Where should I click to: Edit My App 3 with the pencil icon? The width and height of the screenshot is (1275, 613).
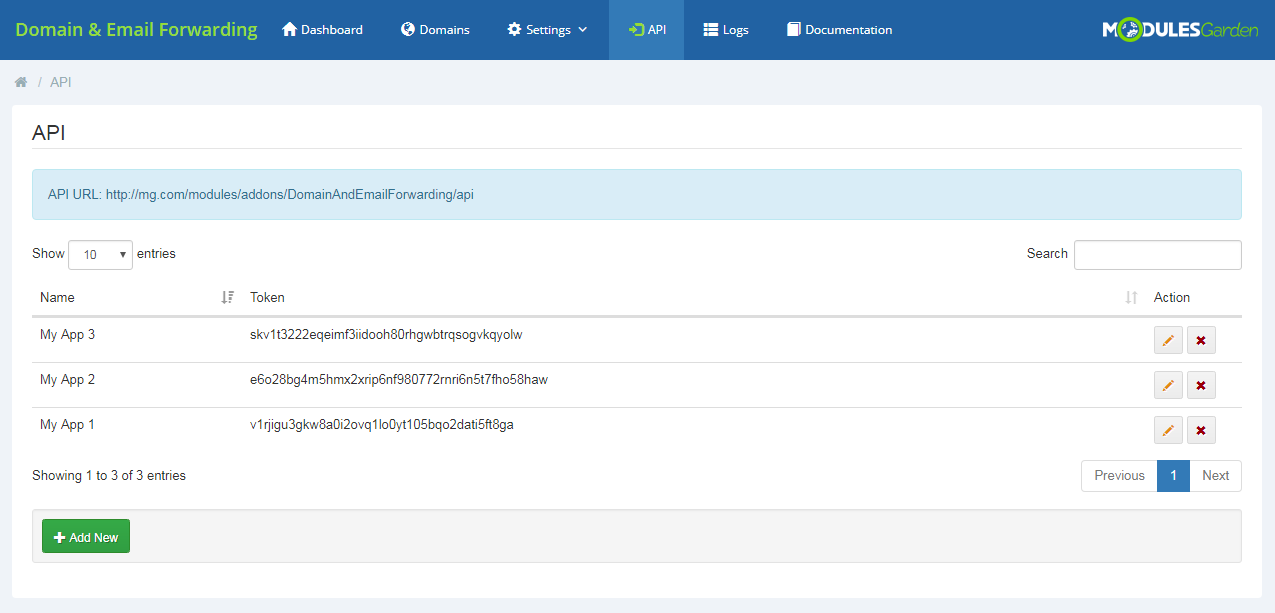[1168, 339]
